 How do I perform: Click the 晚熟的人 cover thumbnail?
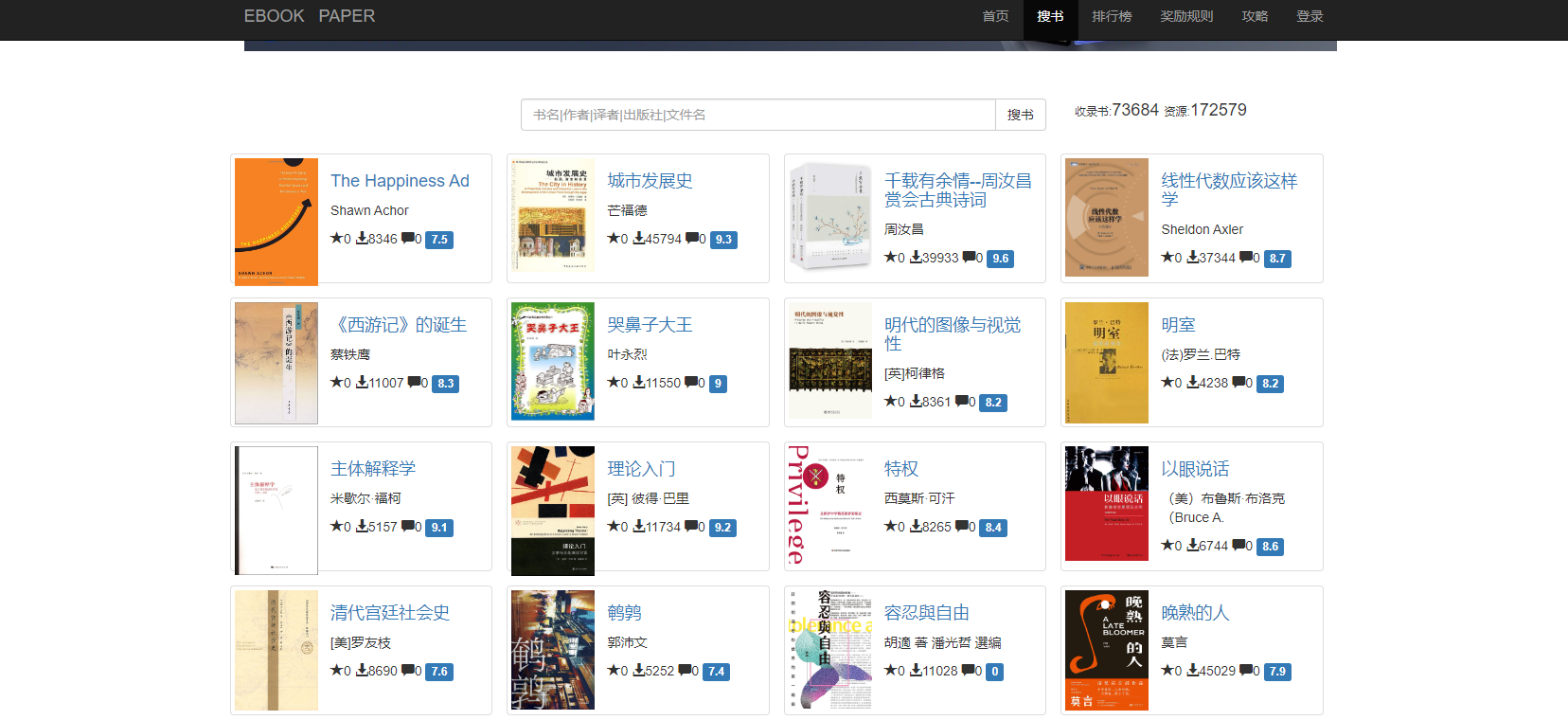point(1107,650)
